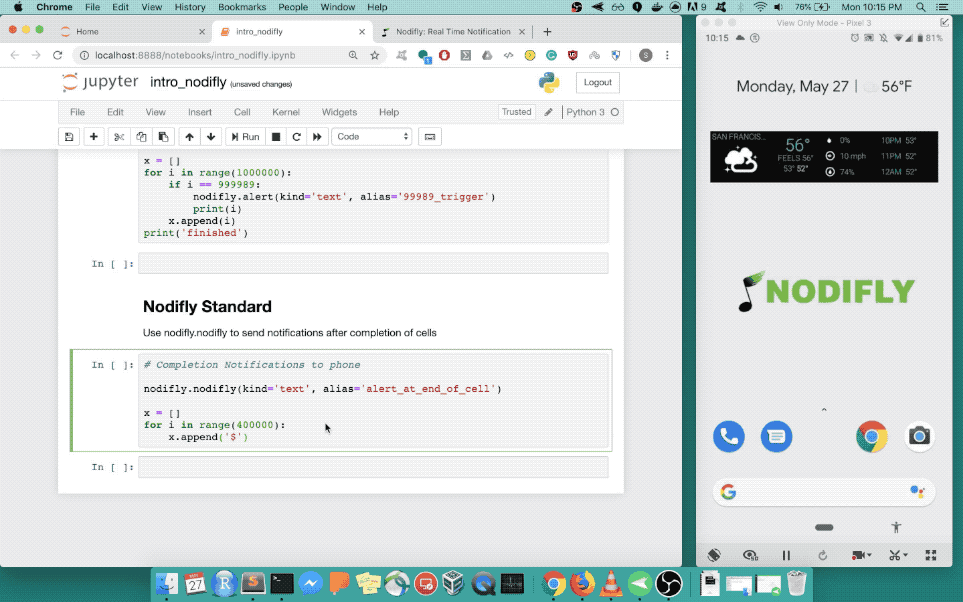This screenshot has width=963, height=602.
Task: Close the intro_nodifly browser tab
Action: (362, 31)
